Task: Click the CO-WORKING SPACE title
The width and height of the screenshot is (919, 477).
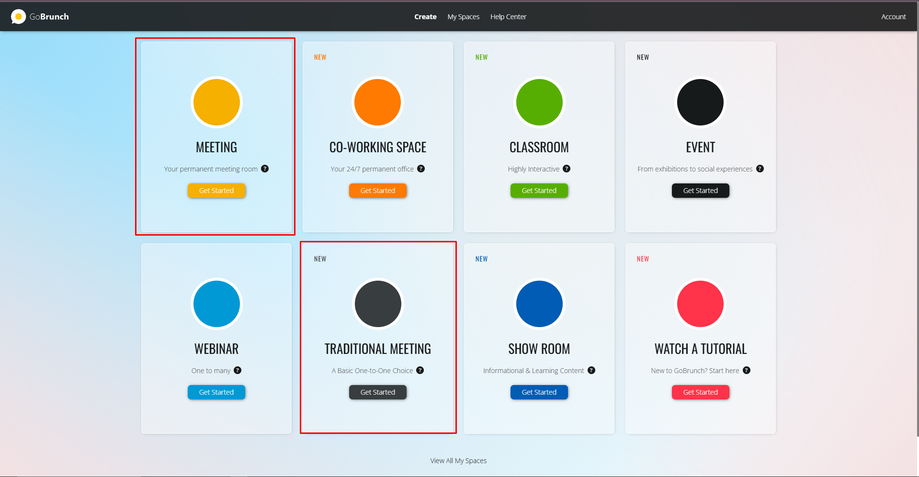Action: pos(377,147)
